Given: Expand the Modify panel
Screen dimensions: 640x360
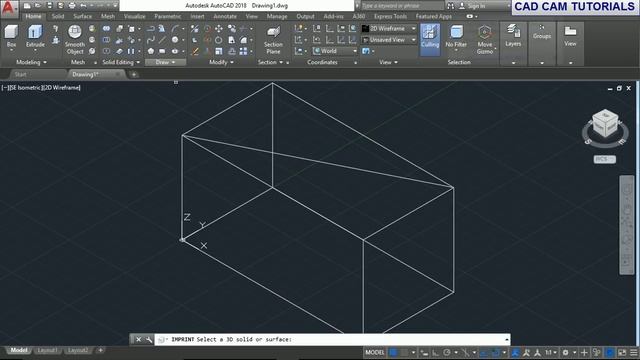Looking at the screenshot, I should pyautogui.click(x=221, y=62).
